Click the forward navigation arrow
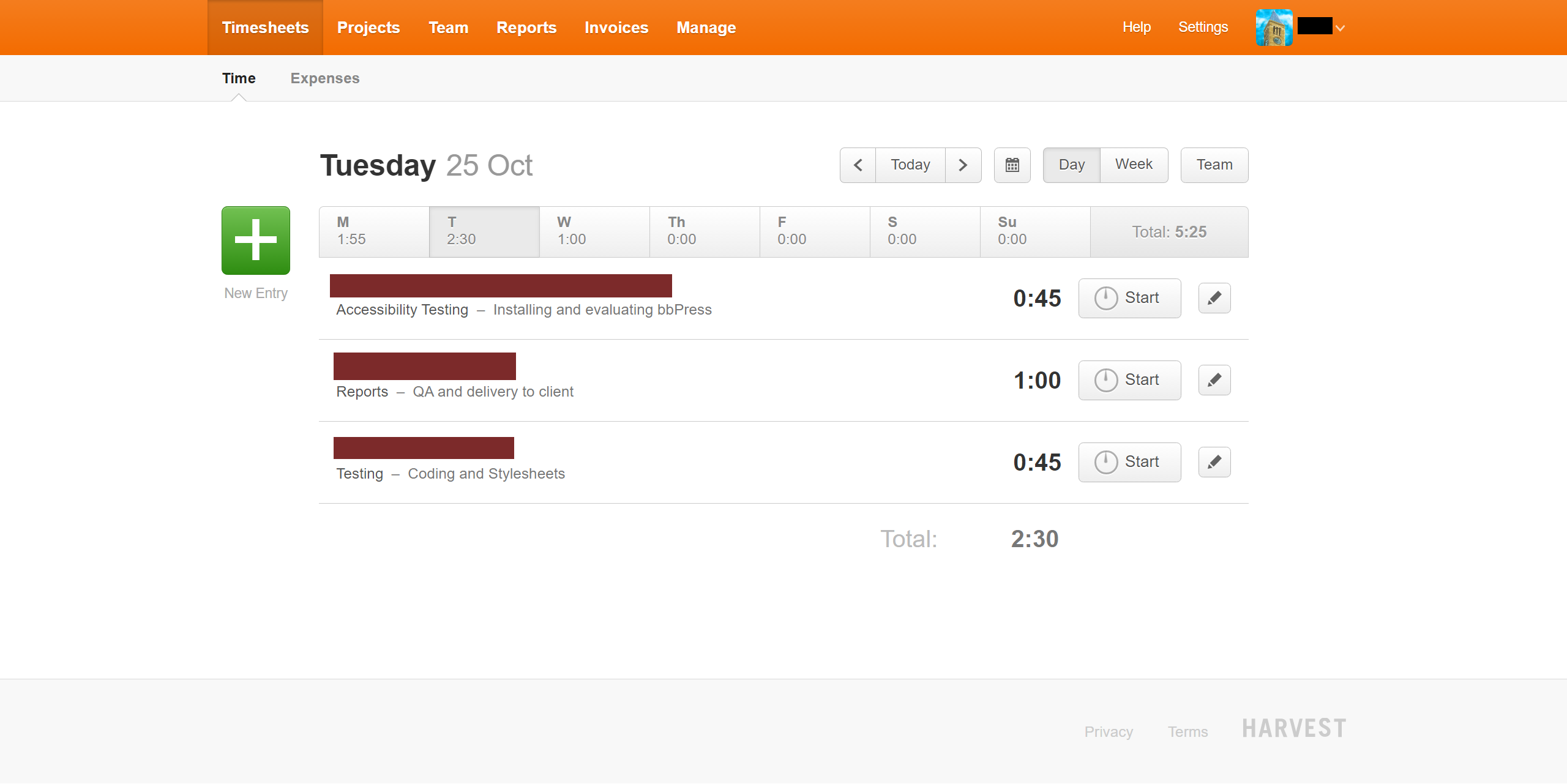 coord(962,164)
